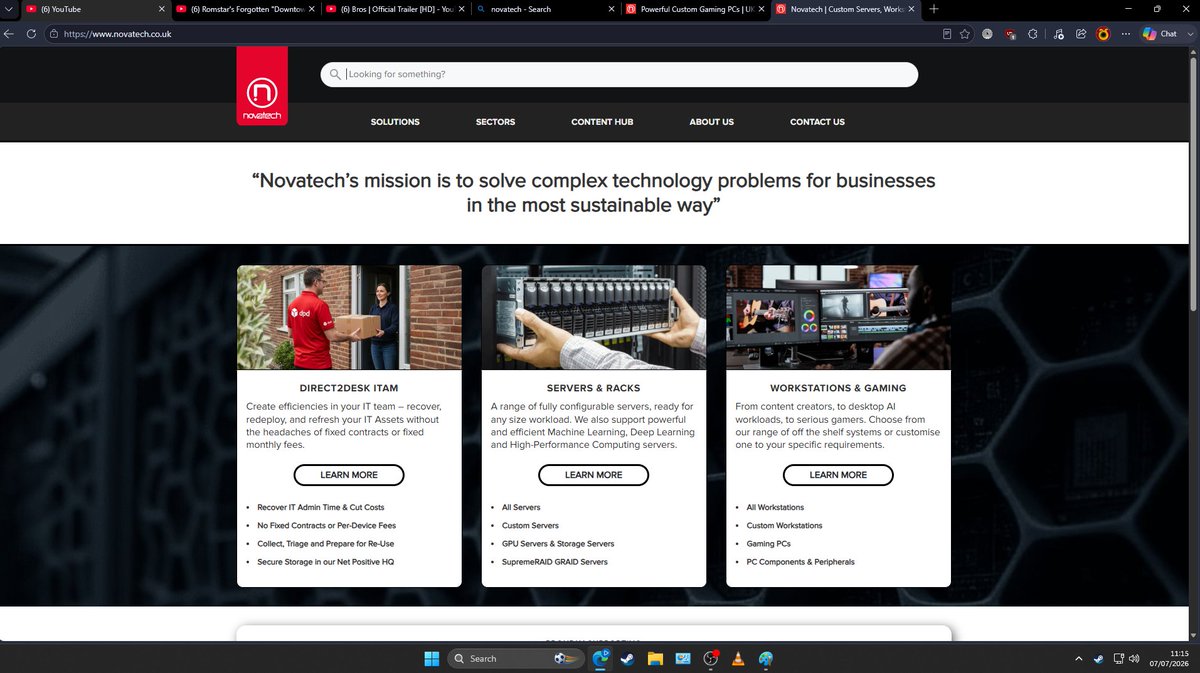Open the SOLUTIONS menu
This screenshot has width=1200, height=673.
[395, 122]
